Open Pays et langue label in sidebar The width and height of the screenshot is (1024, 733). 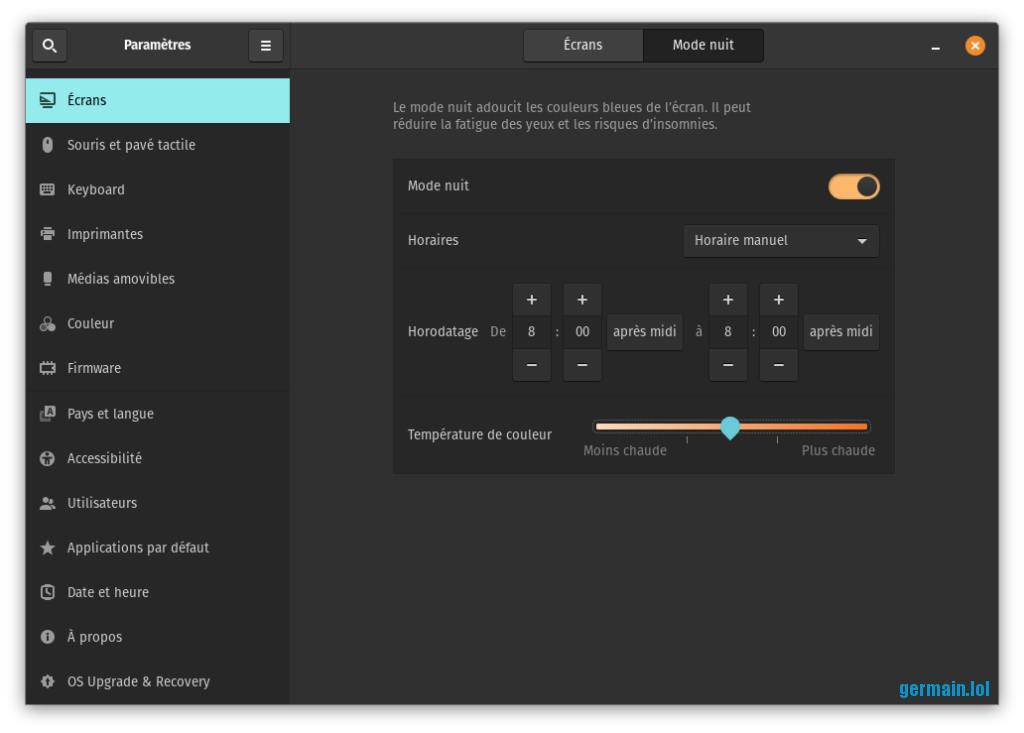click(110, 414)
